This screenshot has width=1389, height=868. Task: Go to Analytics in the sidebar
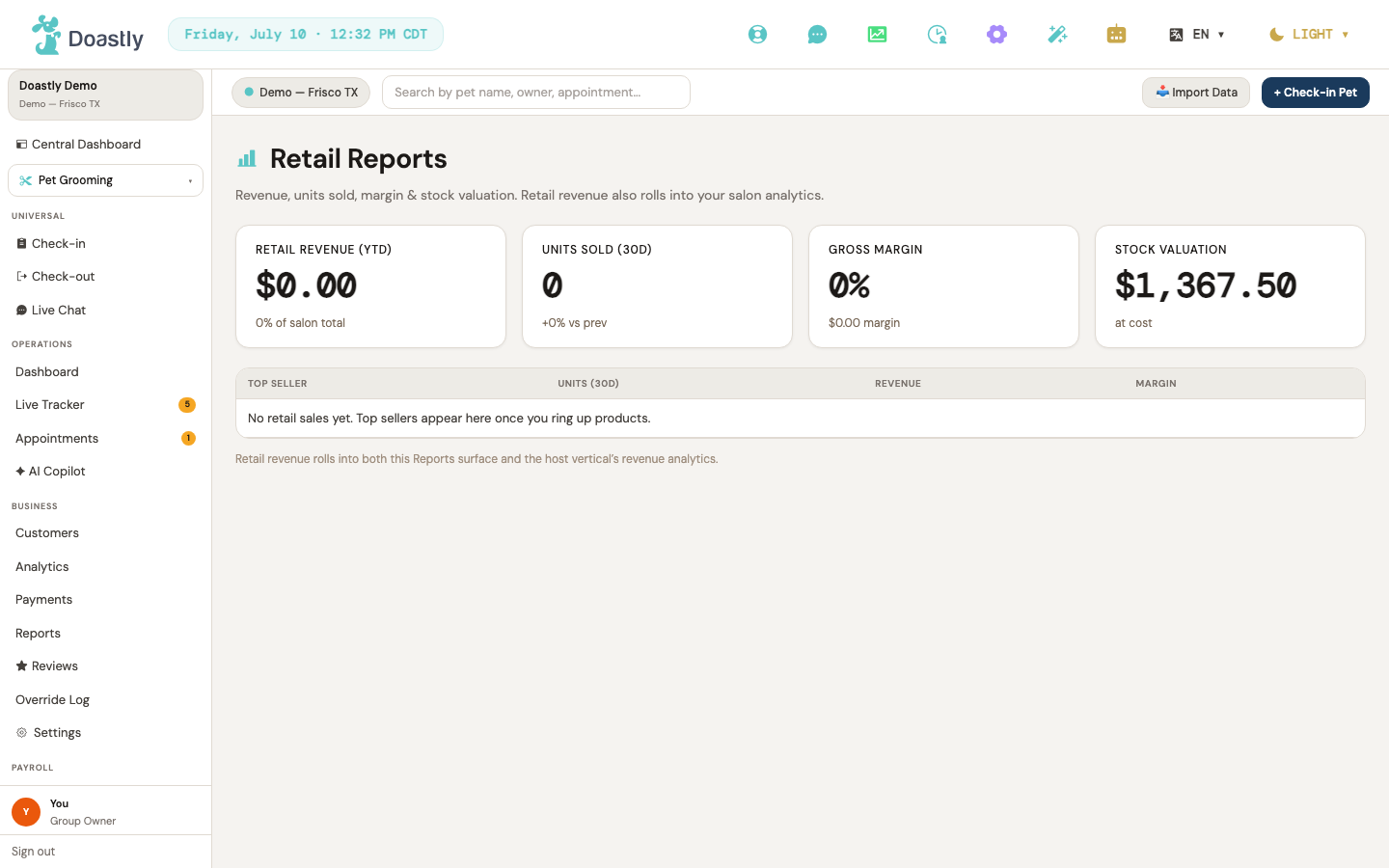coord(105,567)
